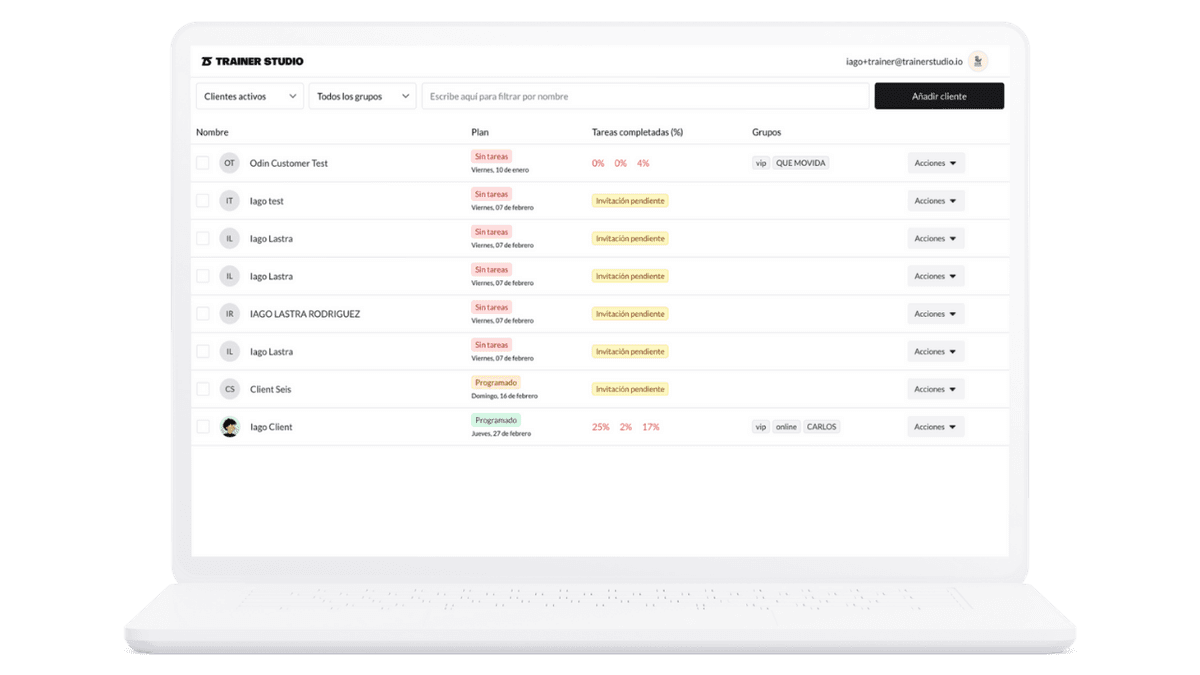
Task: Click the 25% task completion indicator for Iago Client
Action: pos(600,426)
